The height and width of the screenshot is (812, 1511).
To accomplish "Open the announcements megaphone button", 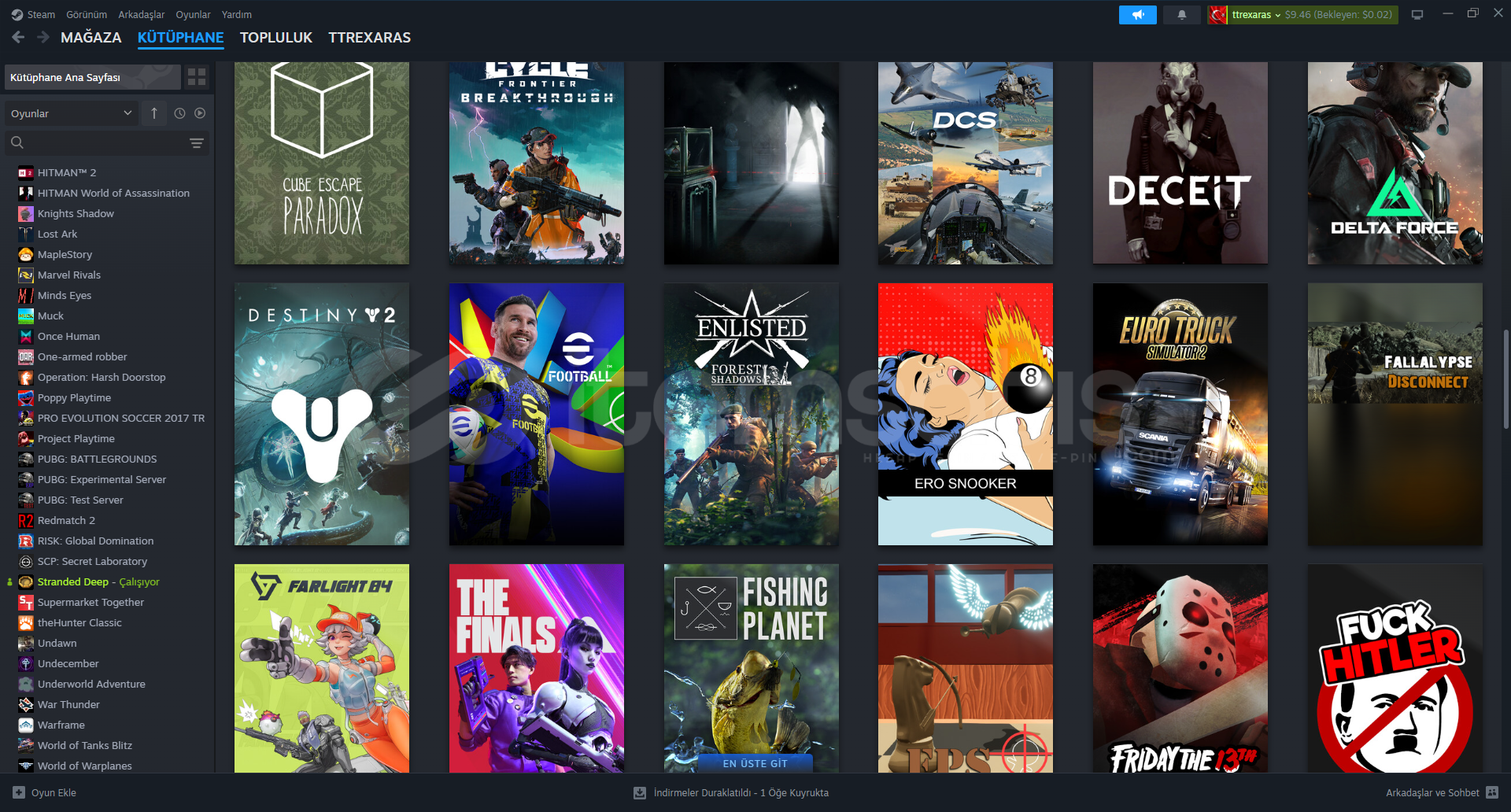I will (x=1137, y=14).
